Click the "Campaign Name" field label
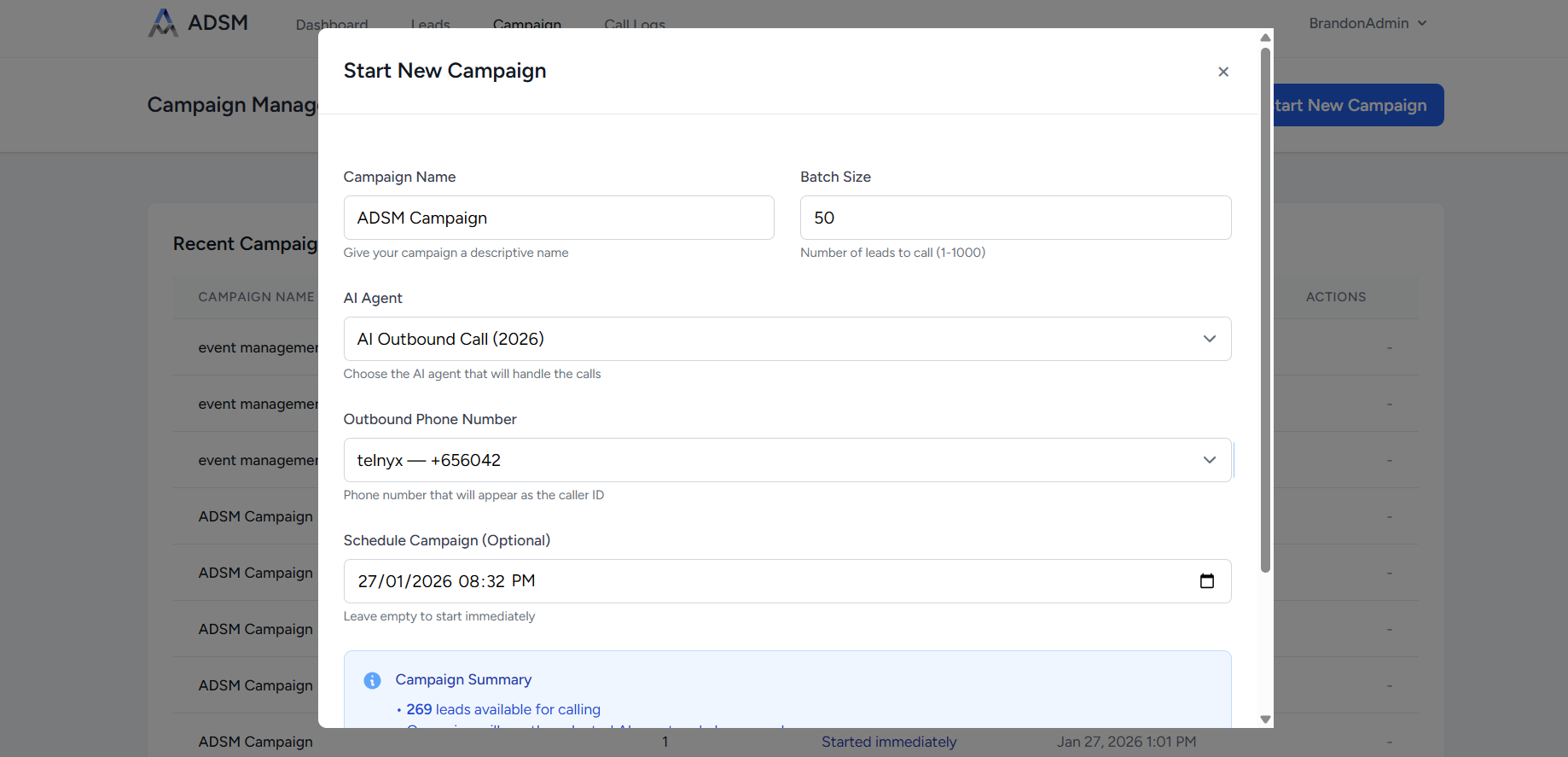The width and height of the screenshot is (1568, 757). (399, 177)
